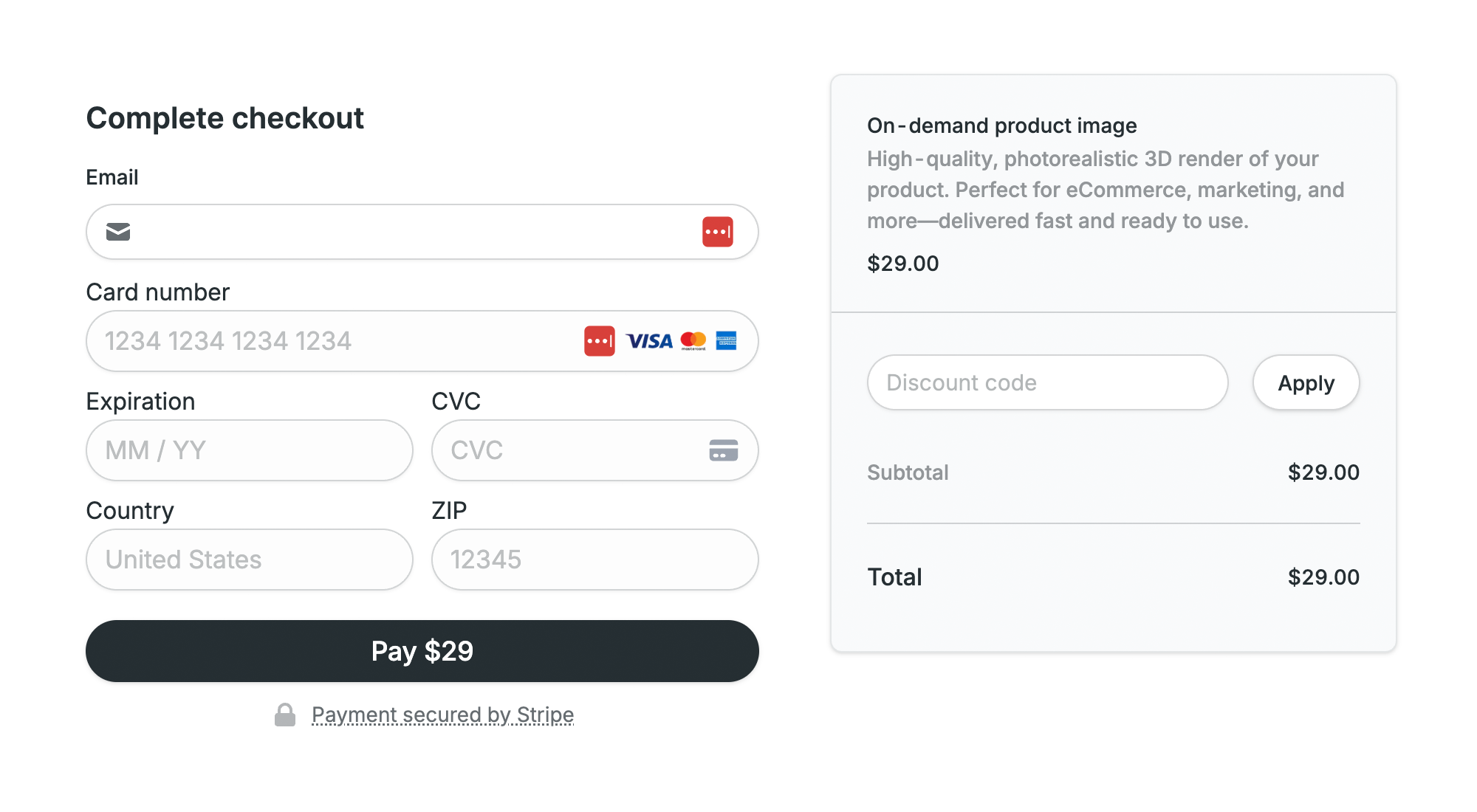
Task: Click the envelope icon in Email field
Action: coord(118,232)
